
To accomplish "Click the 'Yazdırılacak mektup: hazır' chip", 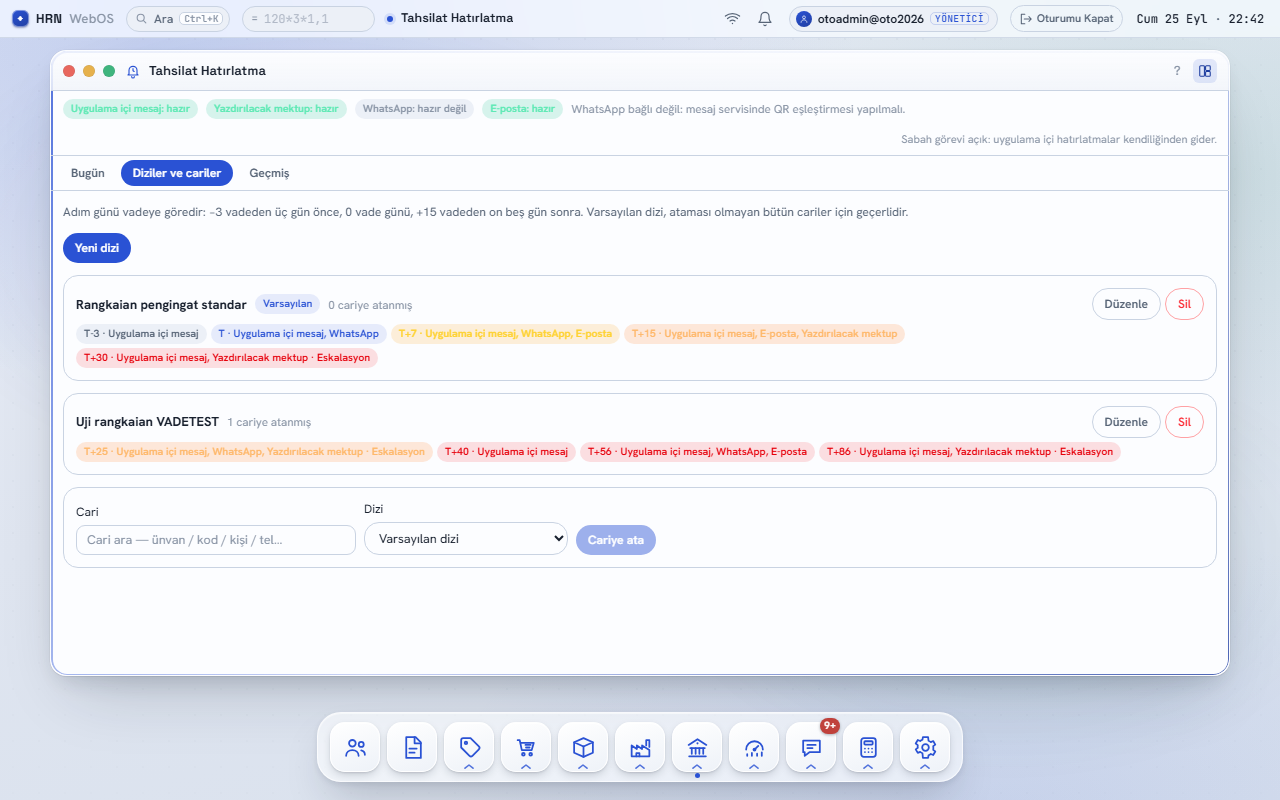I will pyautogui.click(x=276, y=109).
